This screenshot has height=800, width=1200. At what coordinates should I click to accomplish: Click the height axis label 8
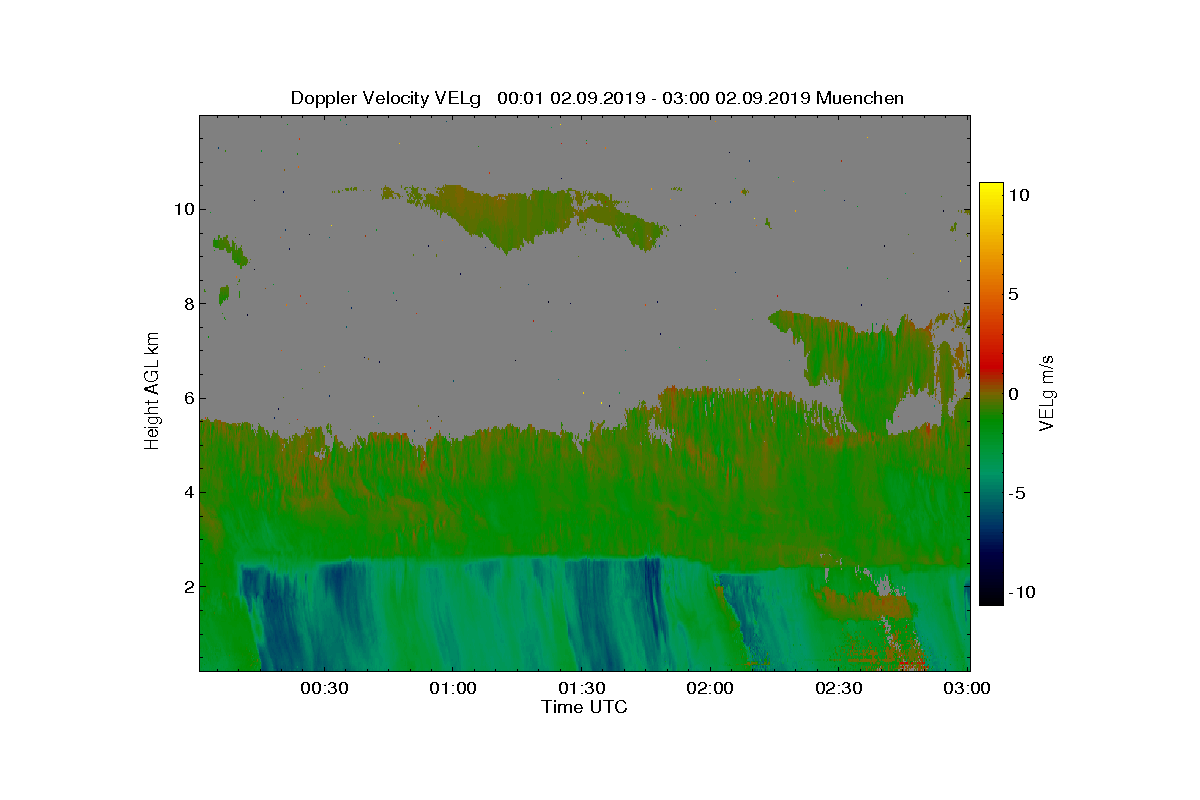coord(188,303)
